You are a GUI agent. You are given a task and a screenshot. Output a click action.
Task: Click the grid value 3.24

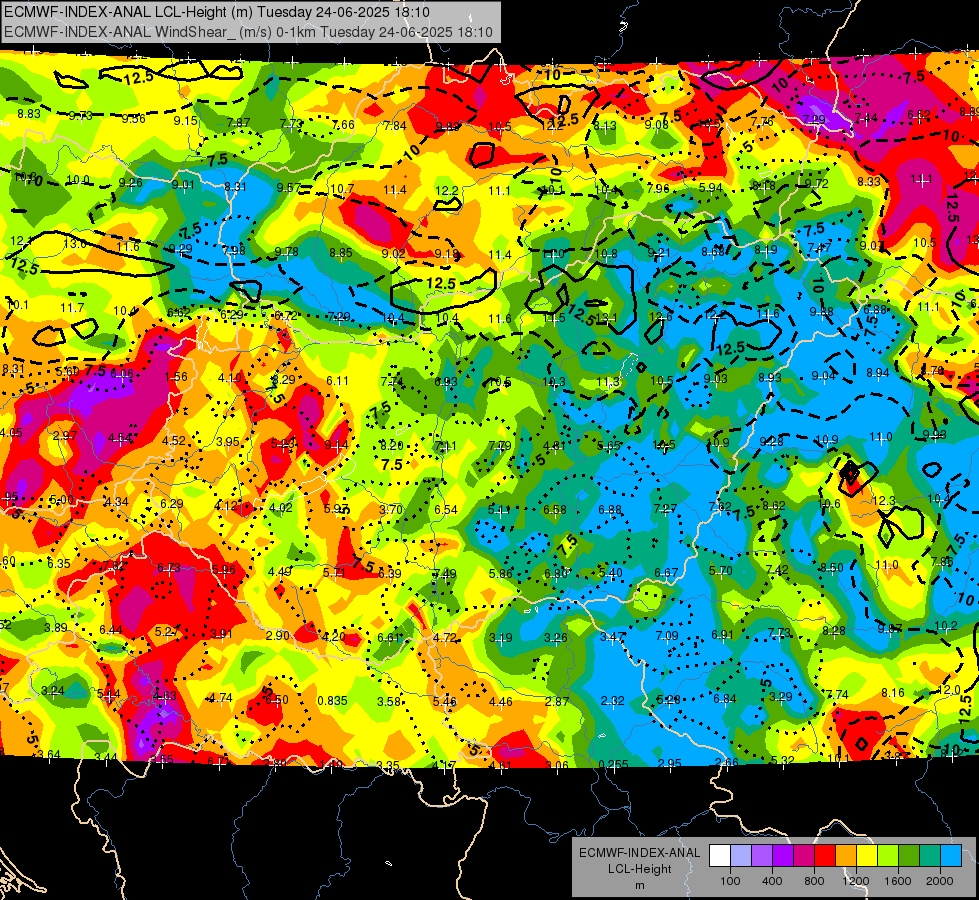click(x=52, y=691)
